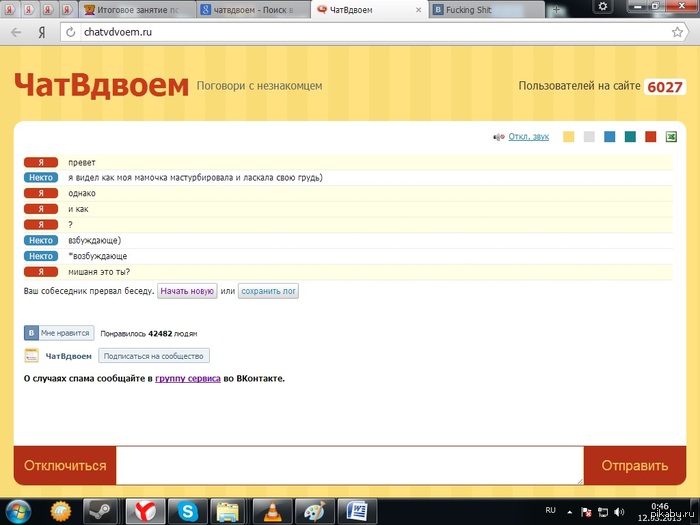Image resolution: width=700 pixels, height=525 pixels.
Task: Click Подписаться на сообщество button
Action: pos(154,356)
